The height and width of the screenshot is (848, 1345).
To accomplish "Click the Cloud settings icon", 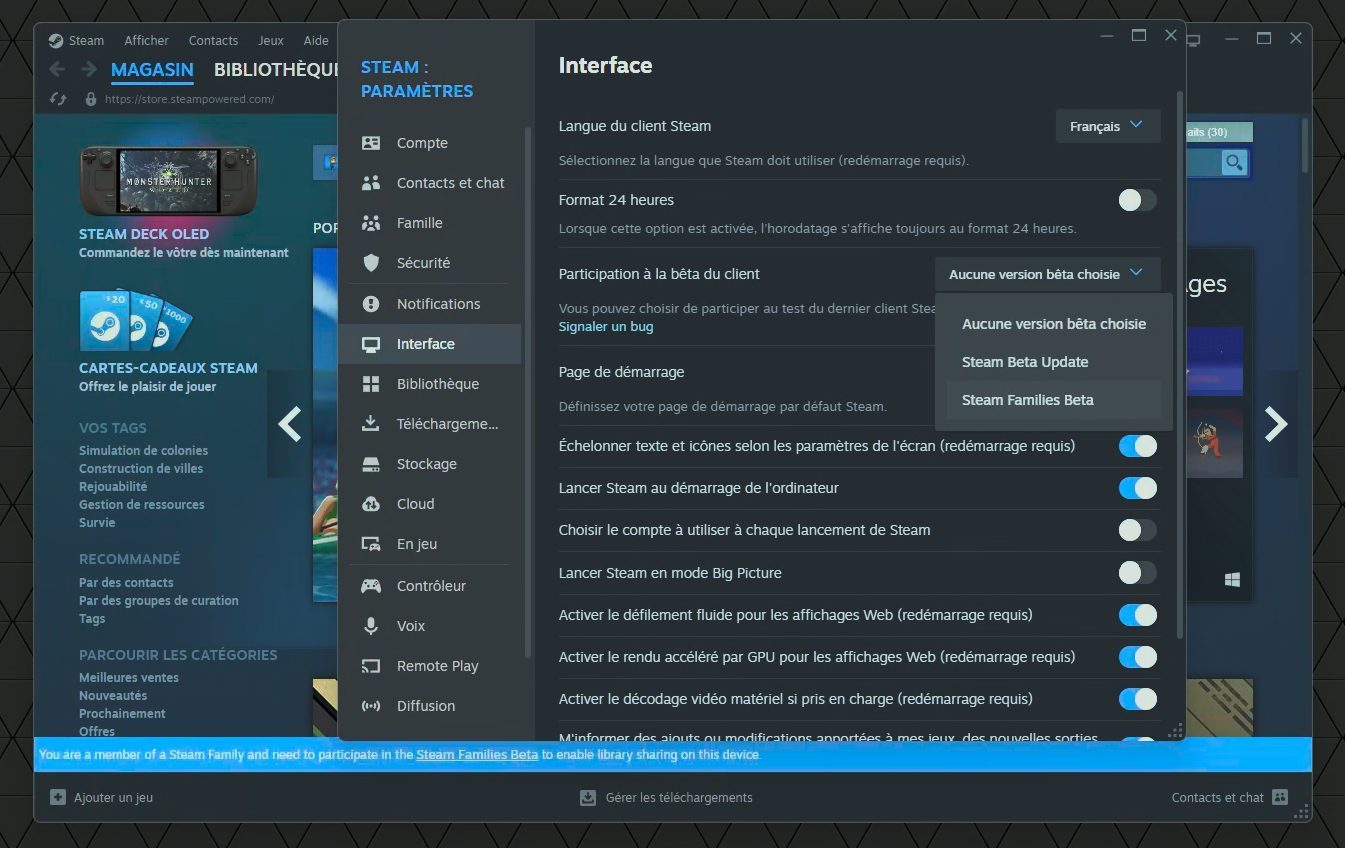I will click(x=371, y=504).
